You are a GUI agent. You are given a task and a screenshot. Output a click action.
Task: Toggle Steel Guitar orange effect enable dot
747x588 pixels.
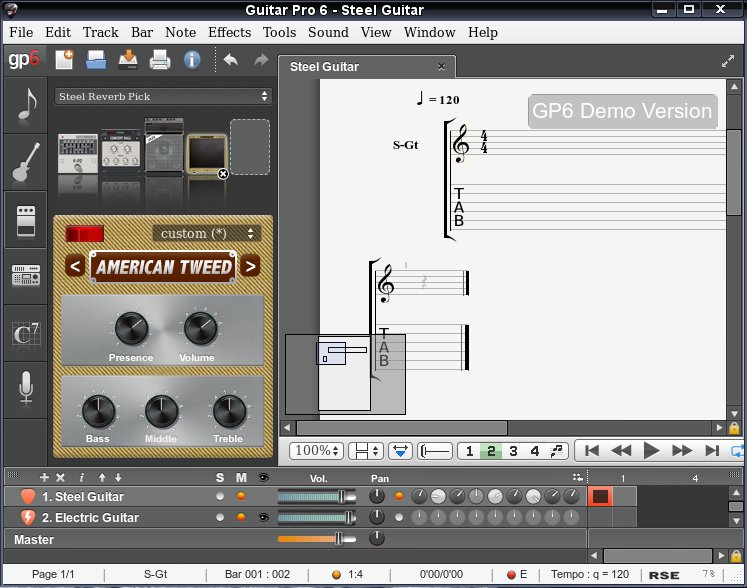[x=399, y=496]
